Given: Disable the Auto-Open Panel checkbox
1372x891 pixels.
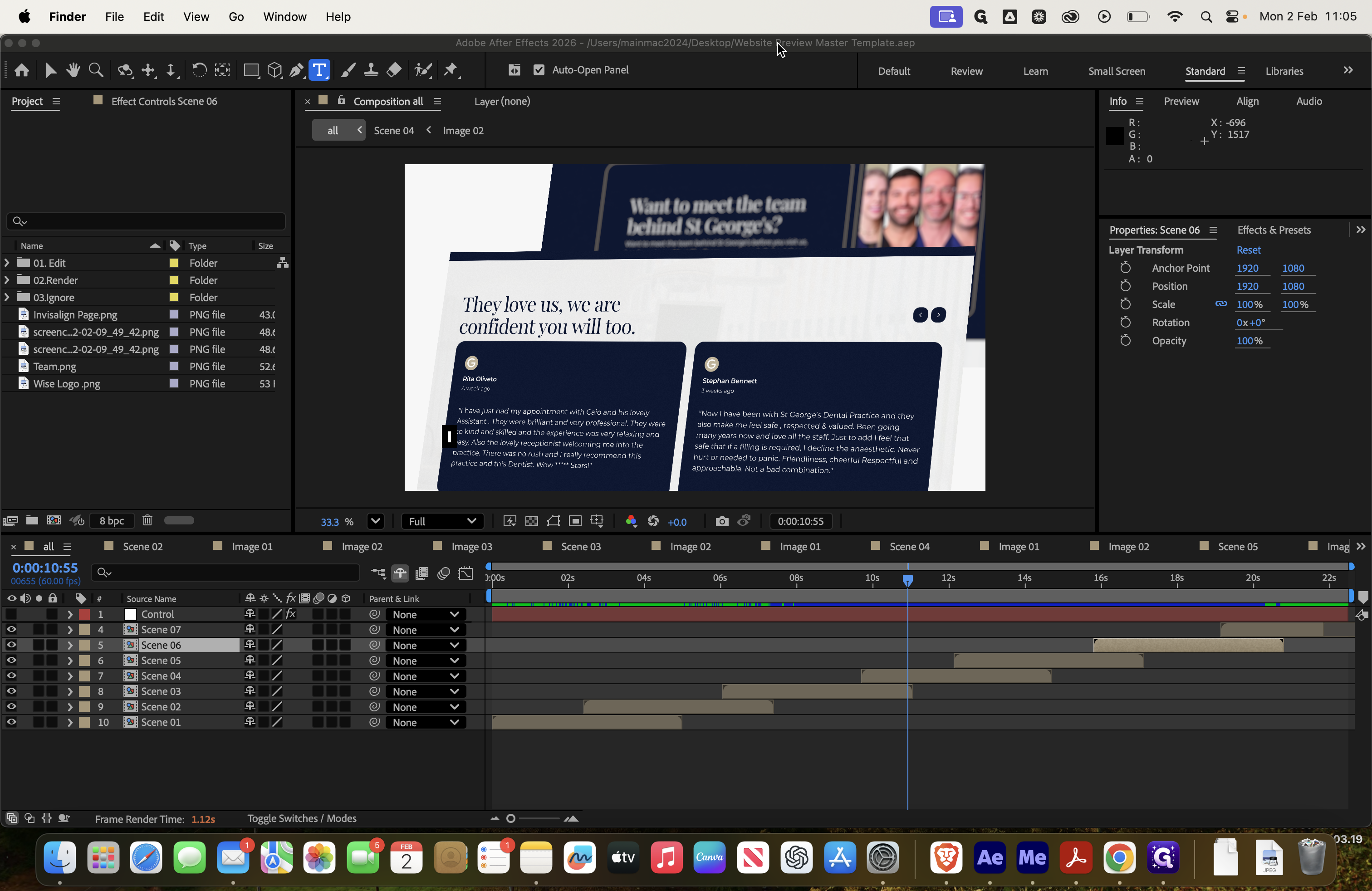Looking at the screenshot, I should (539, 70).
